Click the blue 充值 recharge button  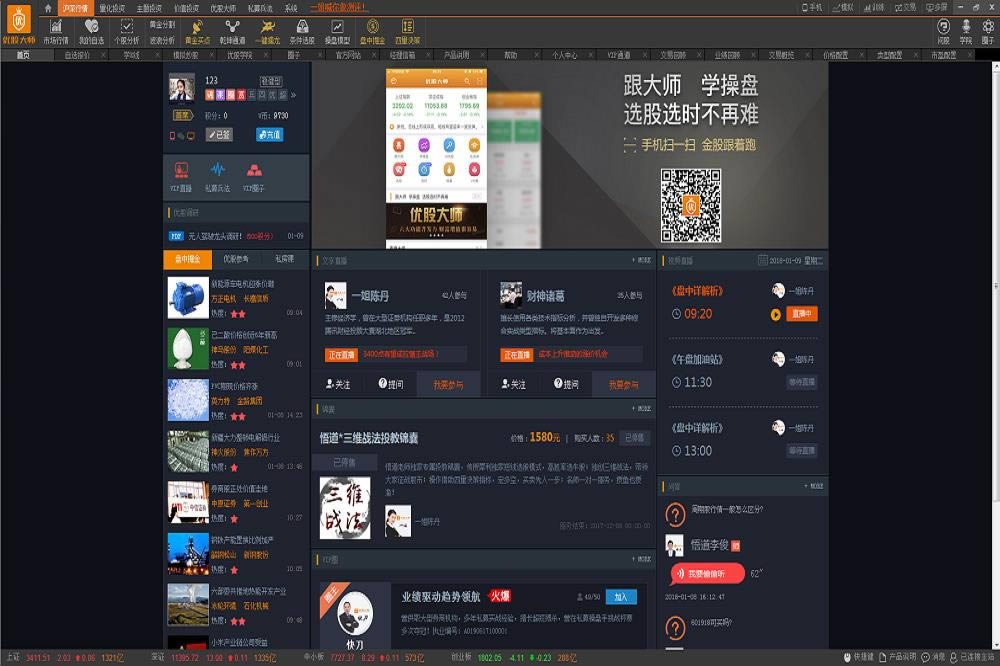click(x=269, y=134)
